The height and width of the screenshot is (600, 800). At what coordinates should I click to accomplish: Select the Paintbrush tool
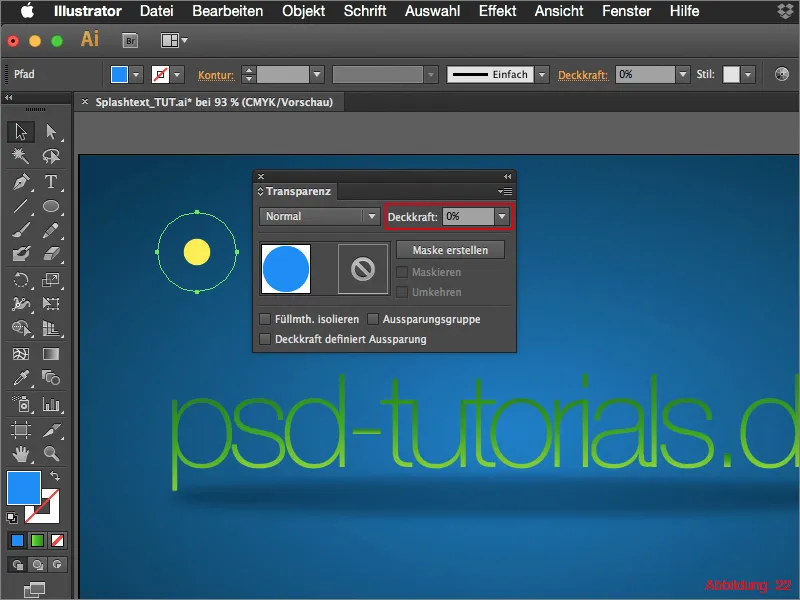pos(21,231)
